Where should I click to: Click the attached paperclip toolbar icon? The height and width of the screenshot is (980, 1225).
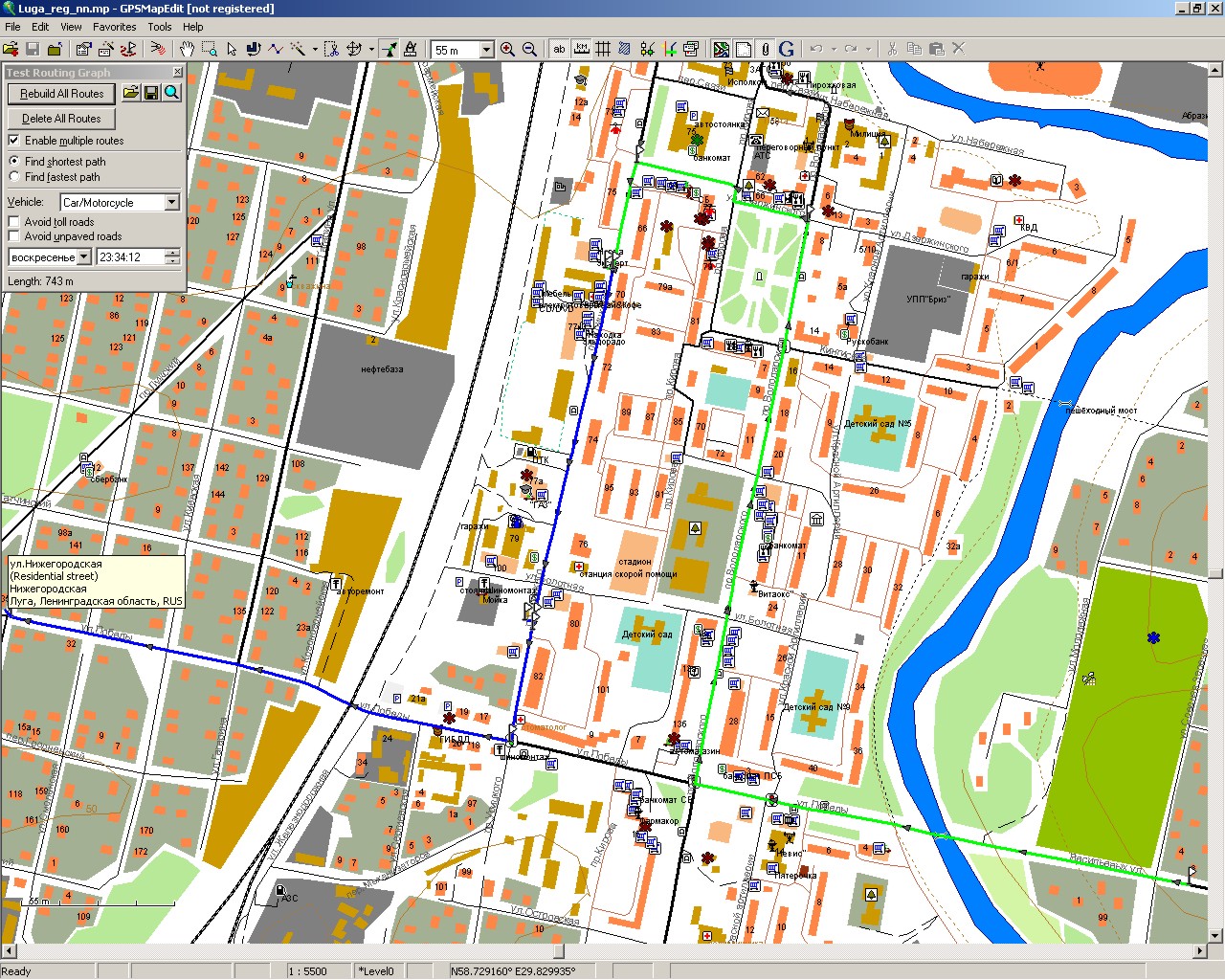765,49
